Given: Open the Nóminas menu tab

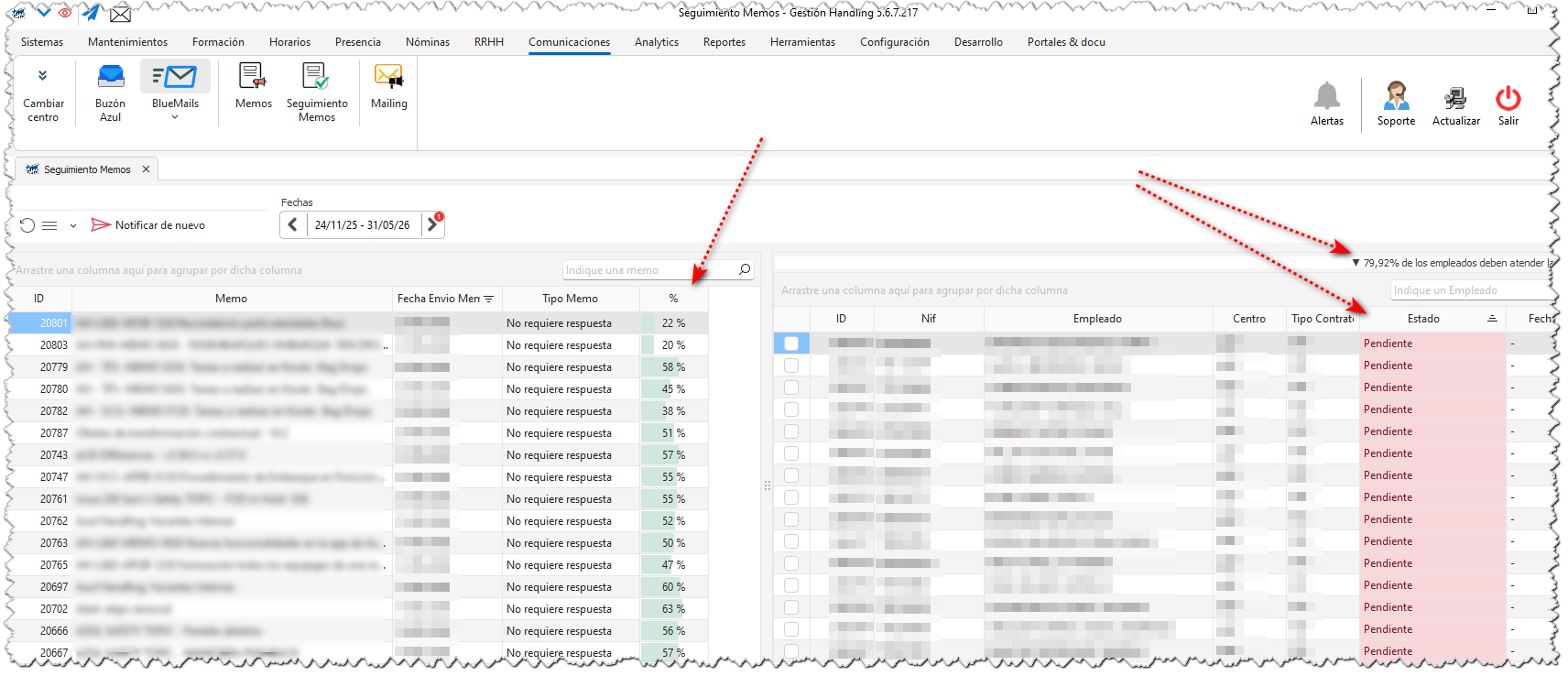Looking at the screenshot, I should 428,42.
